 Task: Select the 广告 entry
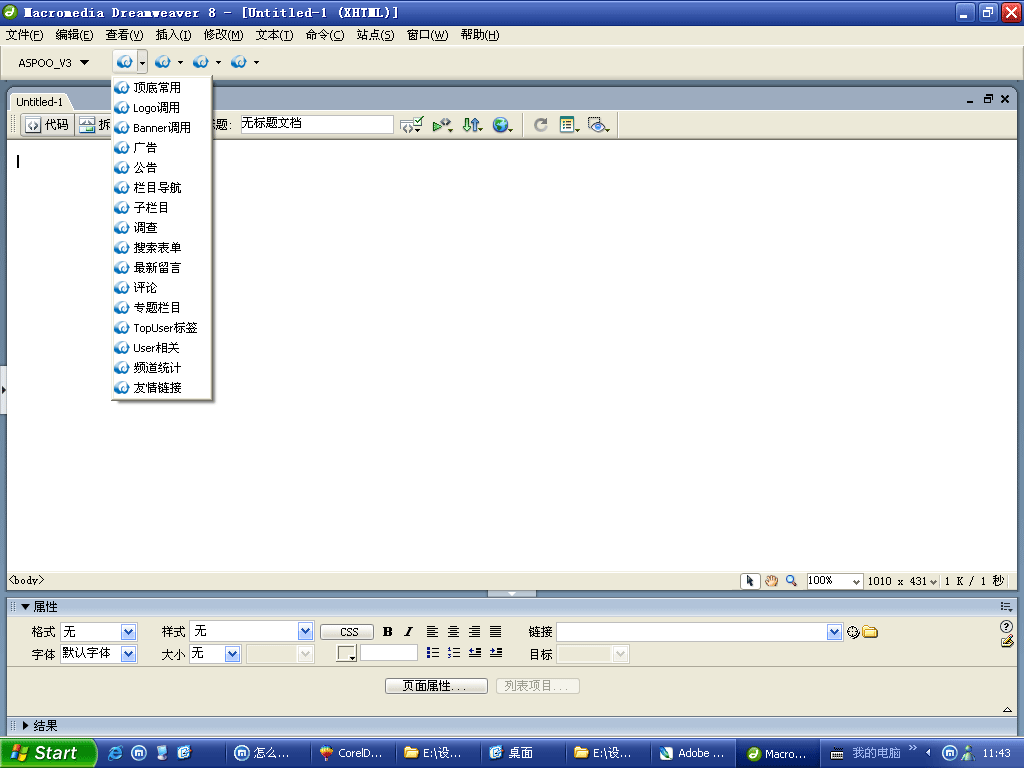(x=162, y=148)
